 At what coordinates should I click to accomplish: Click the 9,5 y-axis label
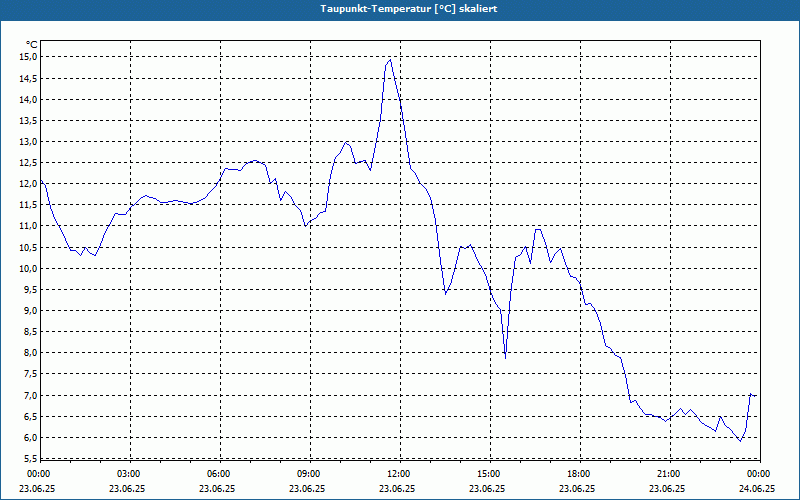coord(30,290)
